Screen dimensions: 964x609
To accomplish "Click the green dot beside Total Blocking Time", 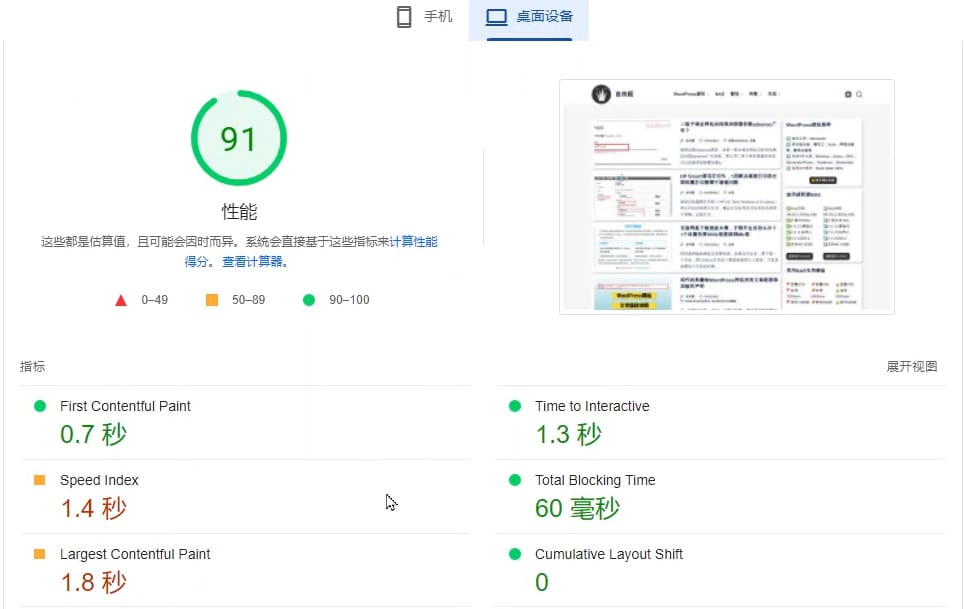I will (516, 480).
